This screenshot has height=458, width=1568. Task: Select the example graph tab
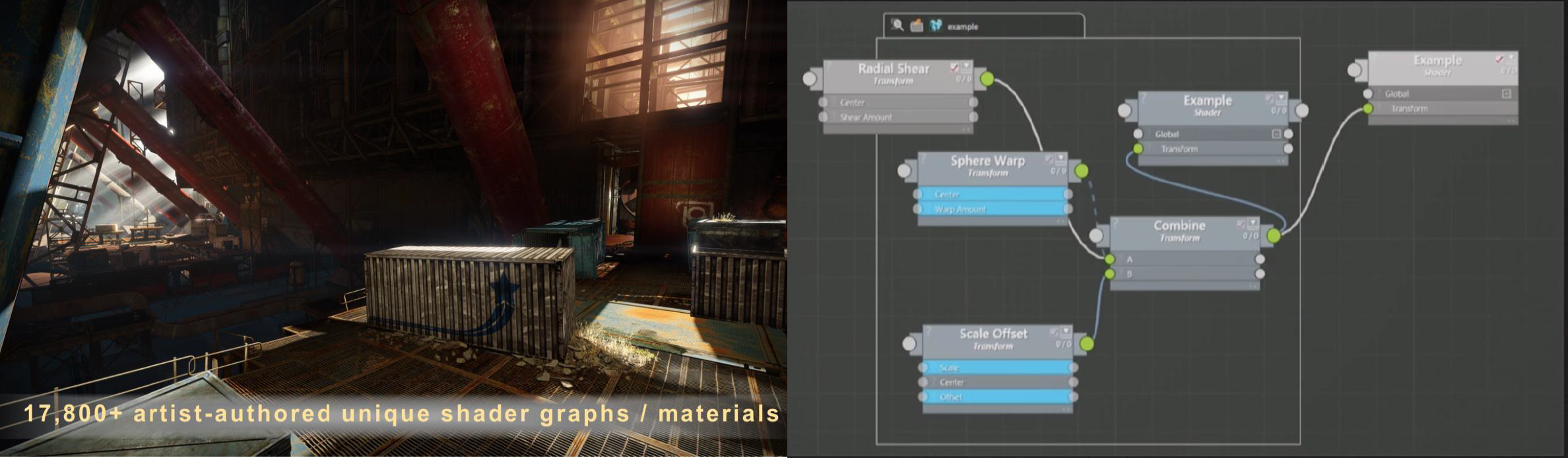click(962, 27)
